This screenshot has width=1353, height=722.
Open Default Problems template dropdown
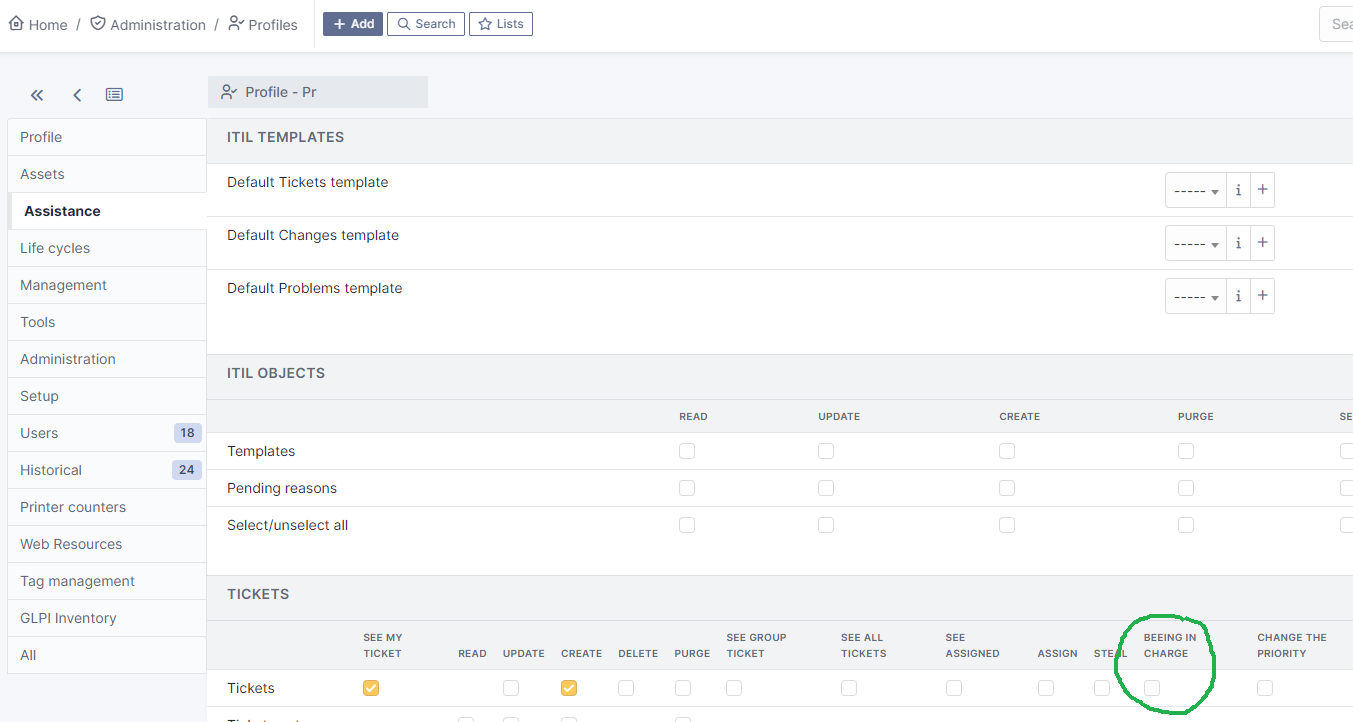click(1196, 296)
